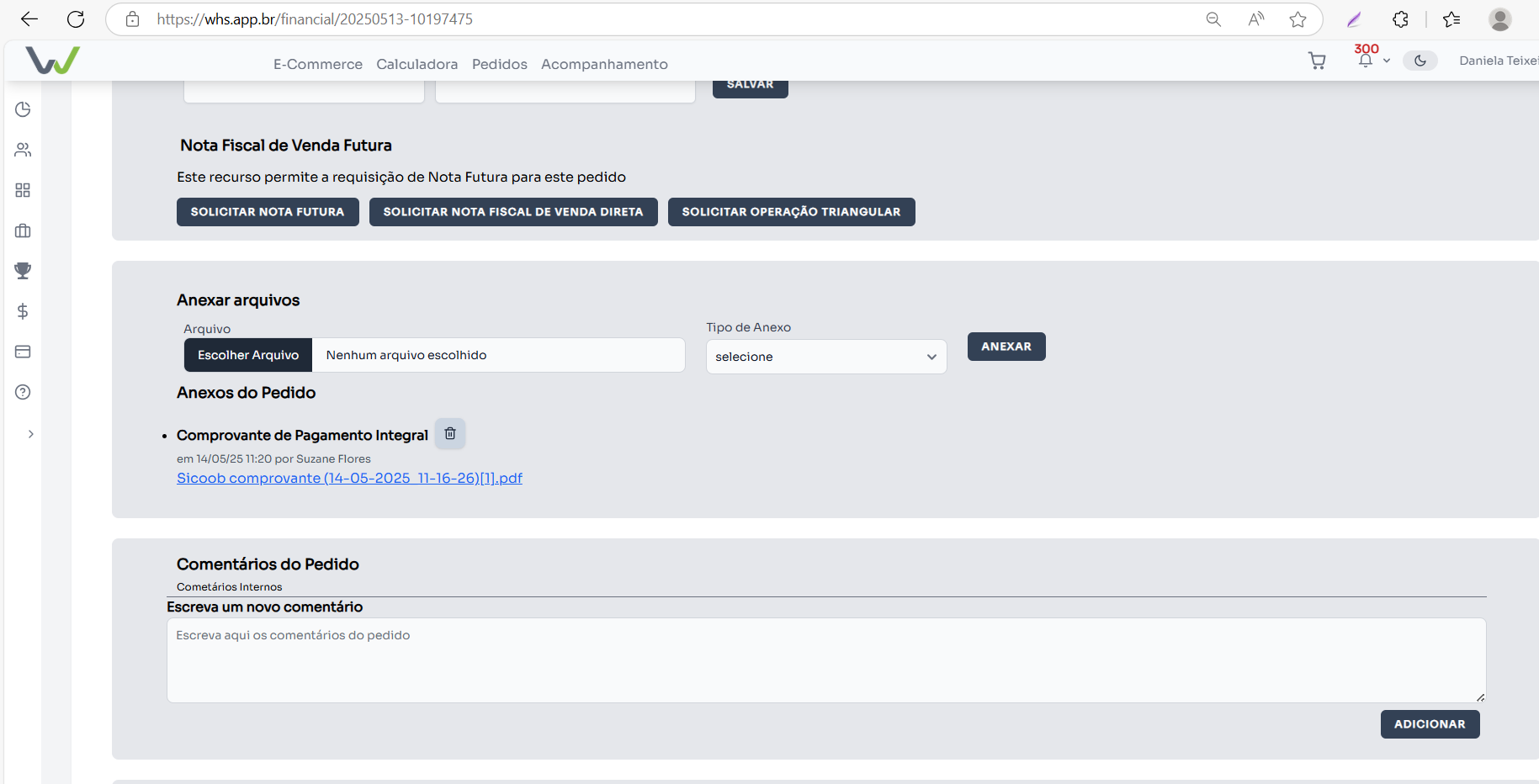
Task: Click the grid modules sidebar icon
Action: tap(23, 190)
